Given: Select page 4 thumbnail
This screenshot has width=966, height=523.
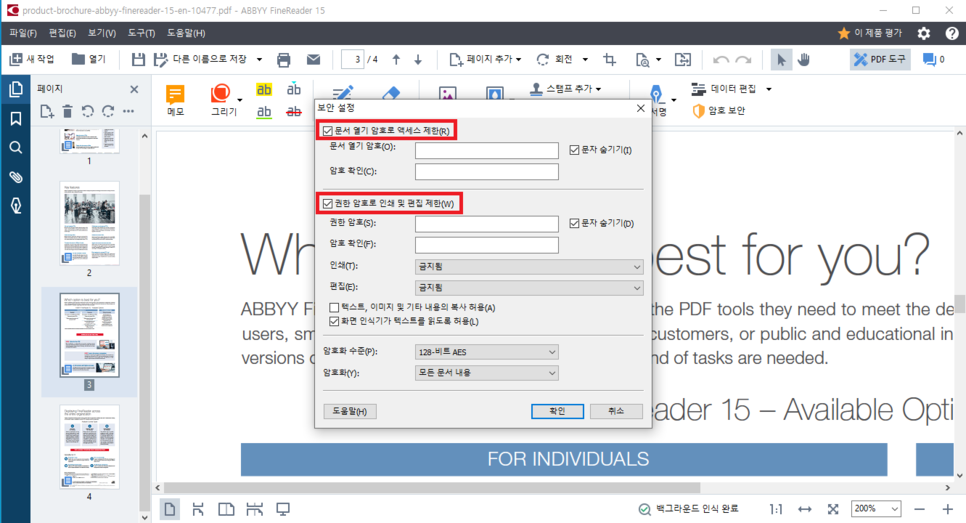Looking at the screenshot, I should tap(89, 447).
